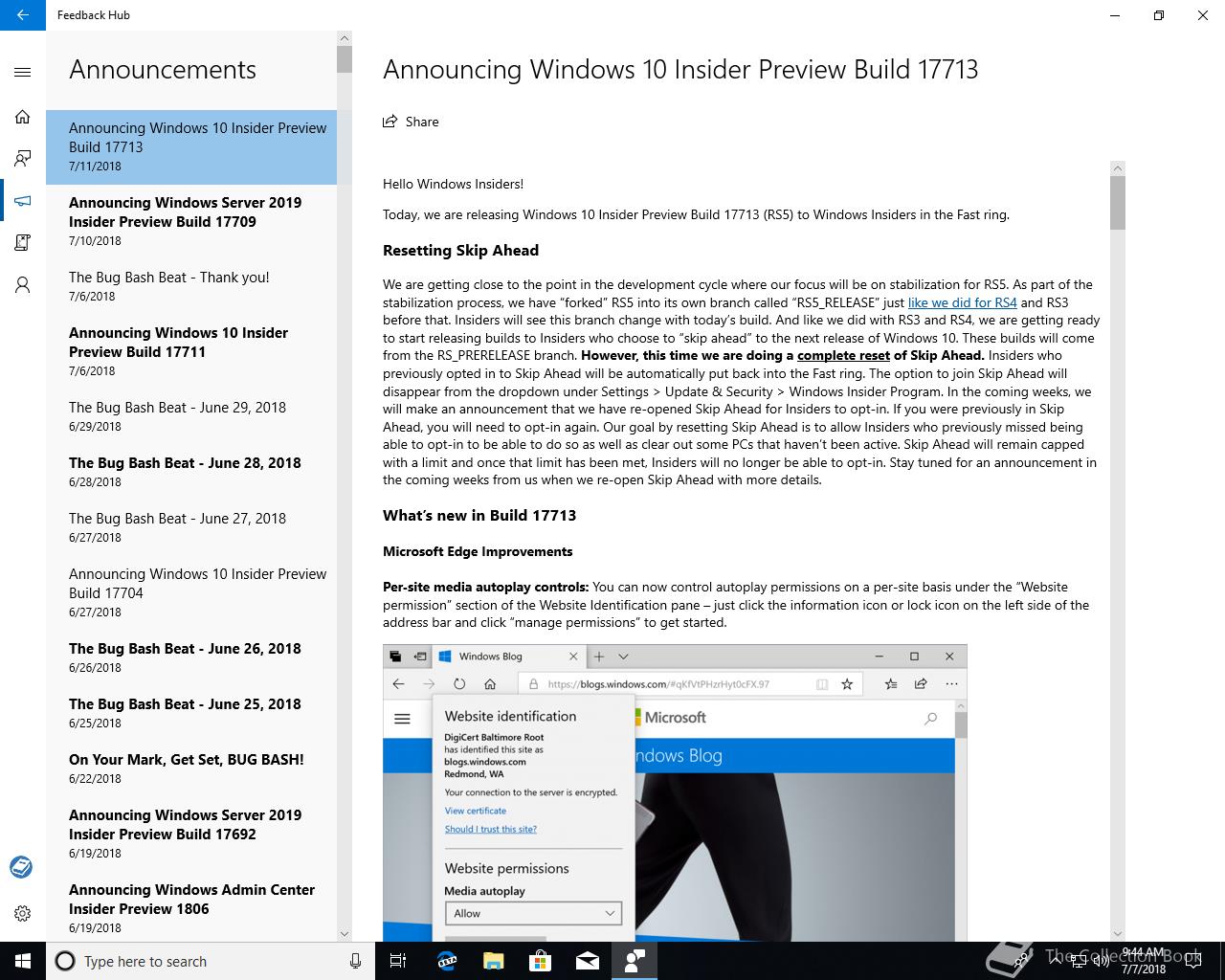Open Feedback Hub settings gear
Viewport: 1225px width, 980px height.
coord(23,913)
